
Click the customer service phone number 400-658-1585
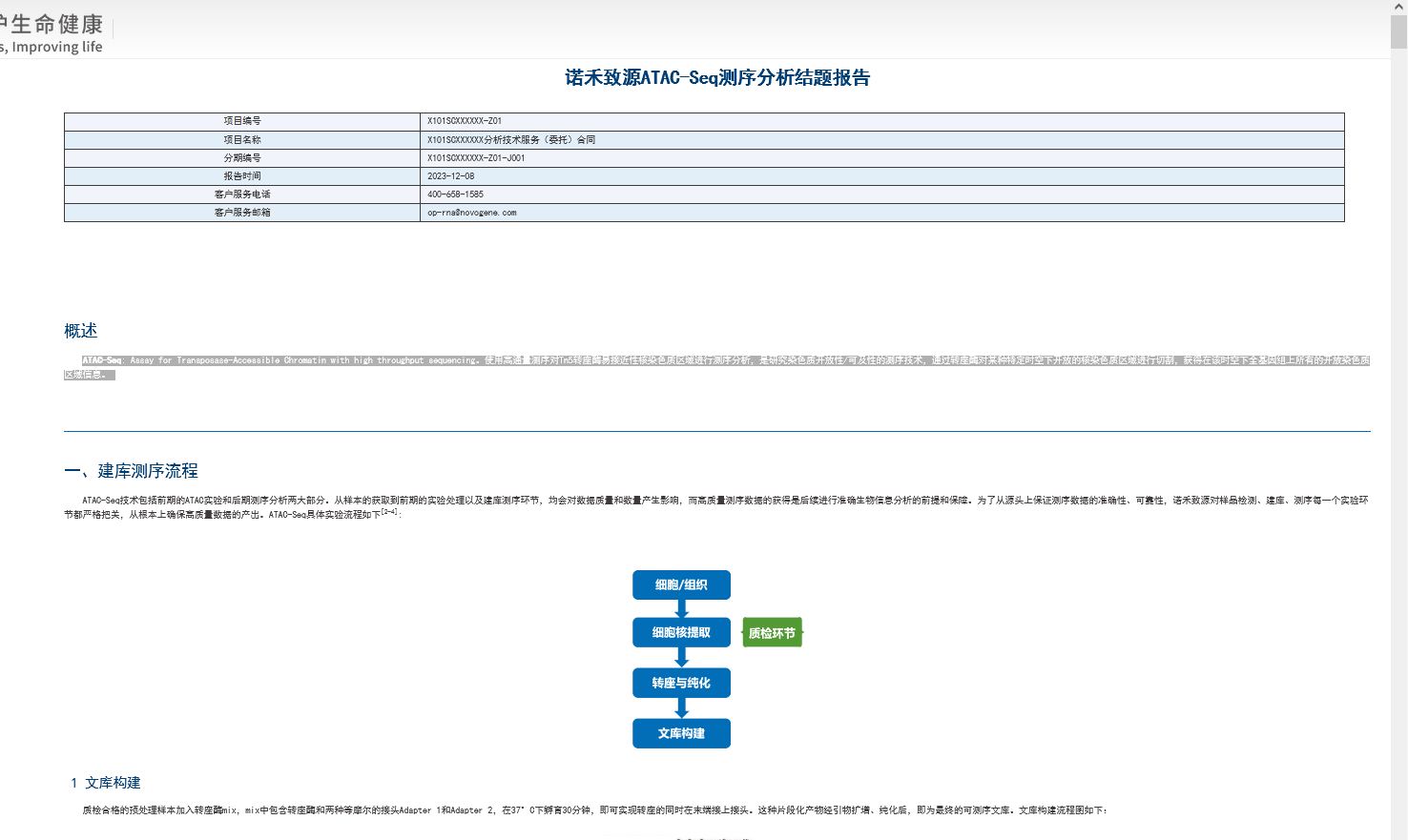[455, 195]
